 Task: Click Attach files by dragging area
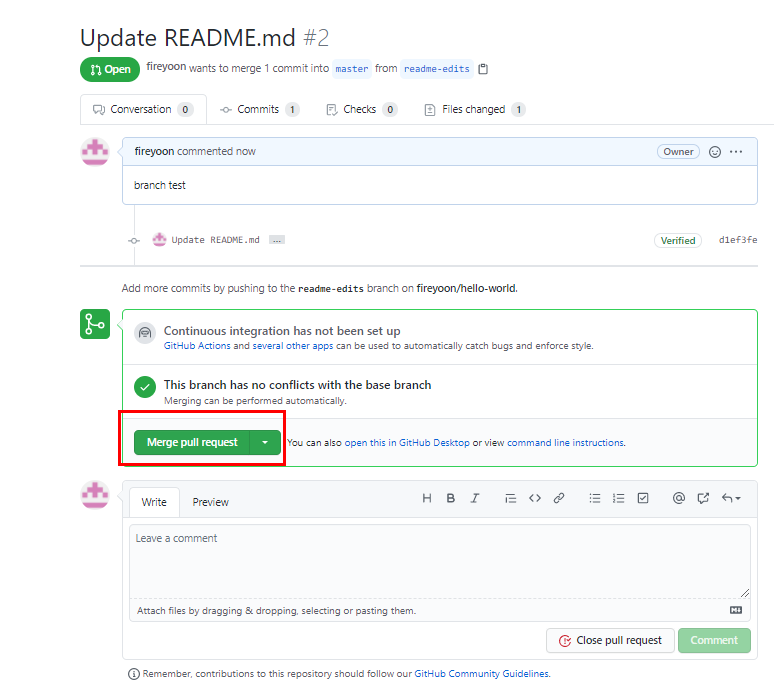pos(440,610)
